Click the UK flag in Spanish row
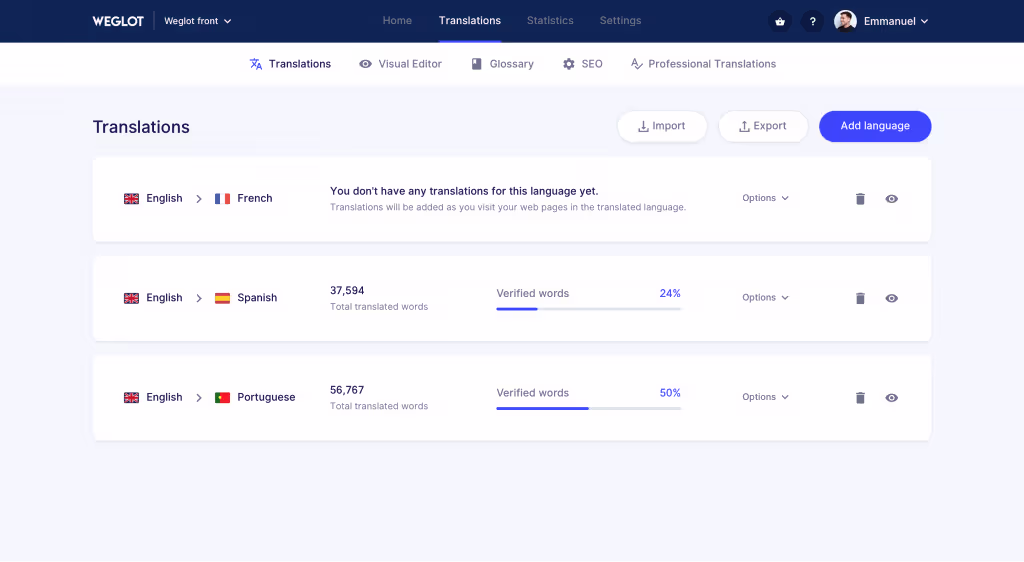This screenshot has height=562, width=1024. (131, 298)
